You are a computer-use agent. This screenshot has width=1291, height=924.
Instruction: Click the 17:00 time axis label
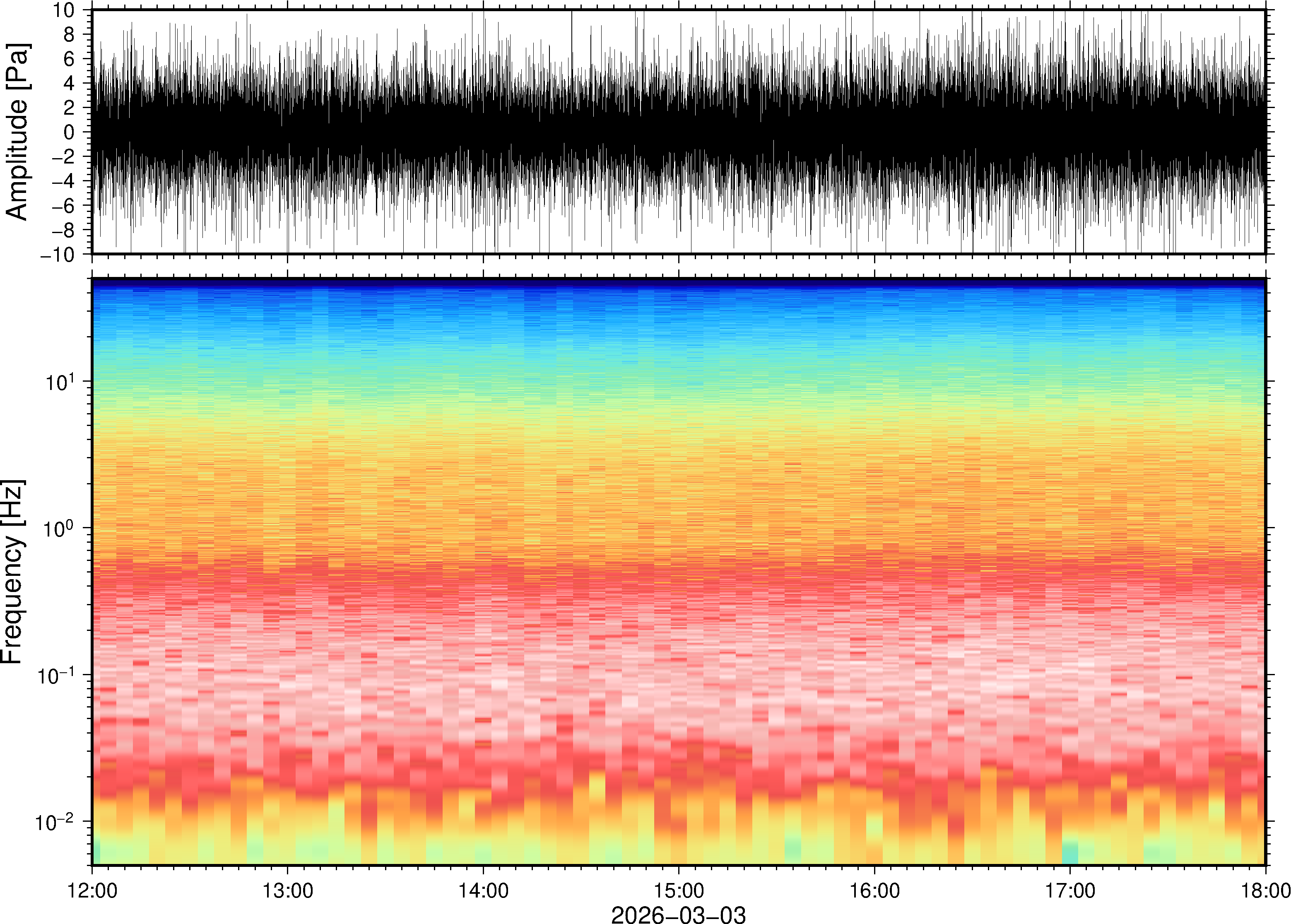(1069, 890)
